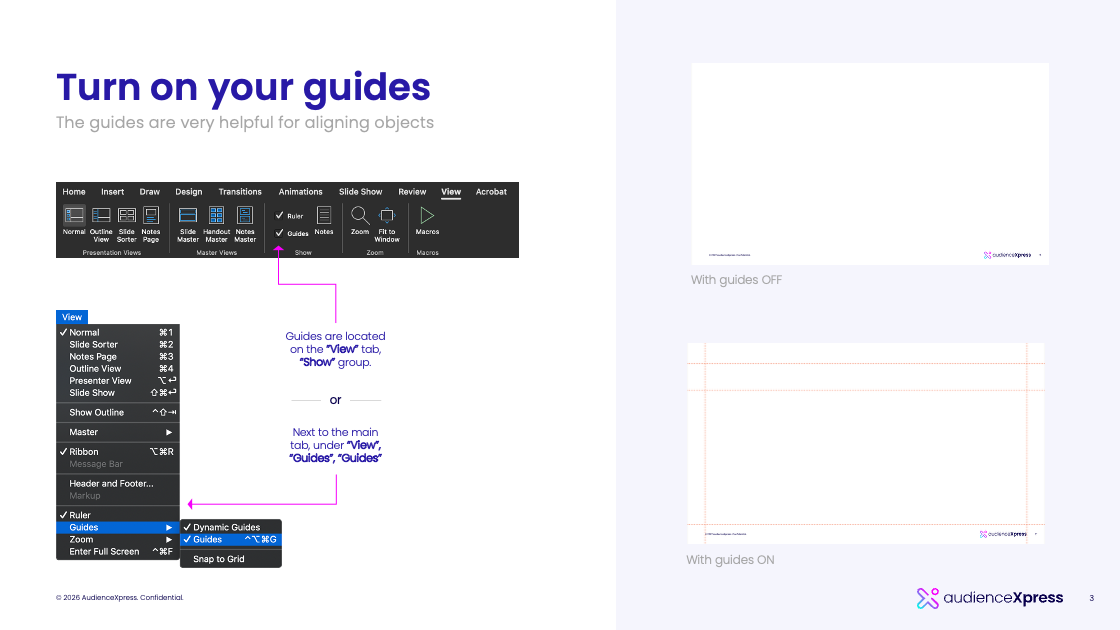Switch to Slide Sorter icon
Viewport: 1120px width, 630px height.
click(x=126, y=216)
